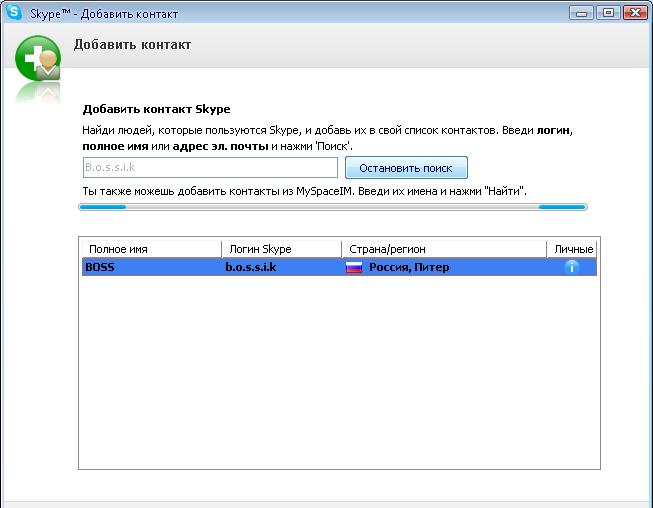Close the Добавить контакт window
653x508 pixels.
635,13
